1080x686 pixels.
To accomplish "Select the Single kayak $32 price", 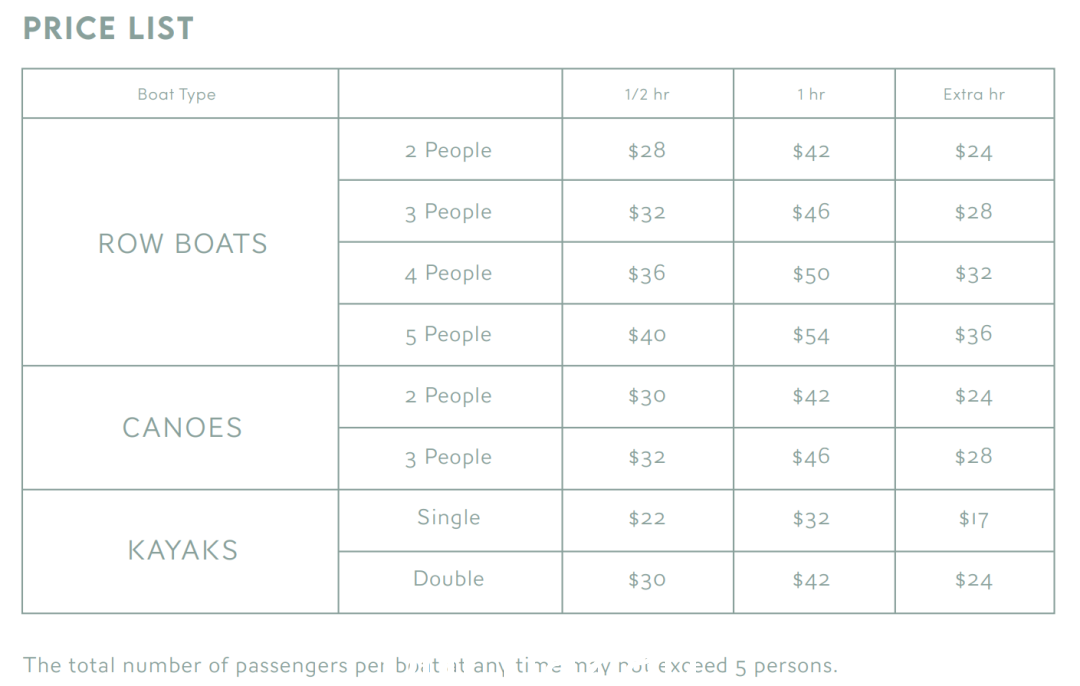I will coord(811,519).
